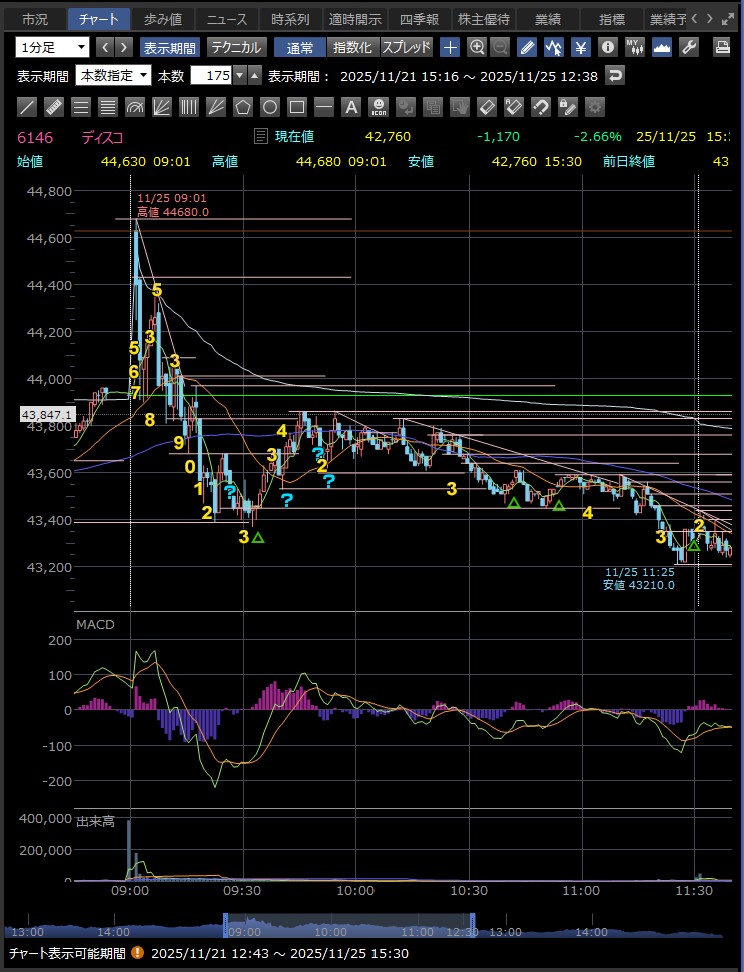Select the trend line drawing tool
Screen dimensions: 744x972
tap(27, 106)
